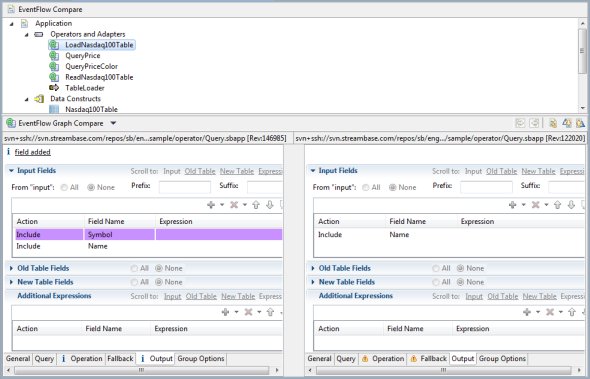Click the Nasdaq100Table grid icon

(54, 109)
